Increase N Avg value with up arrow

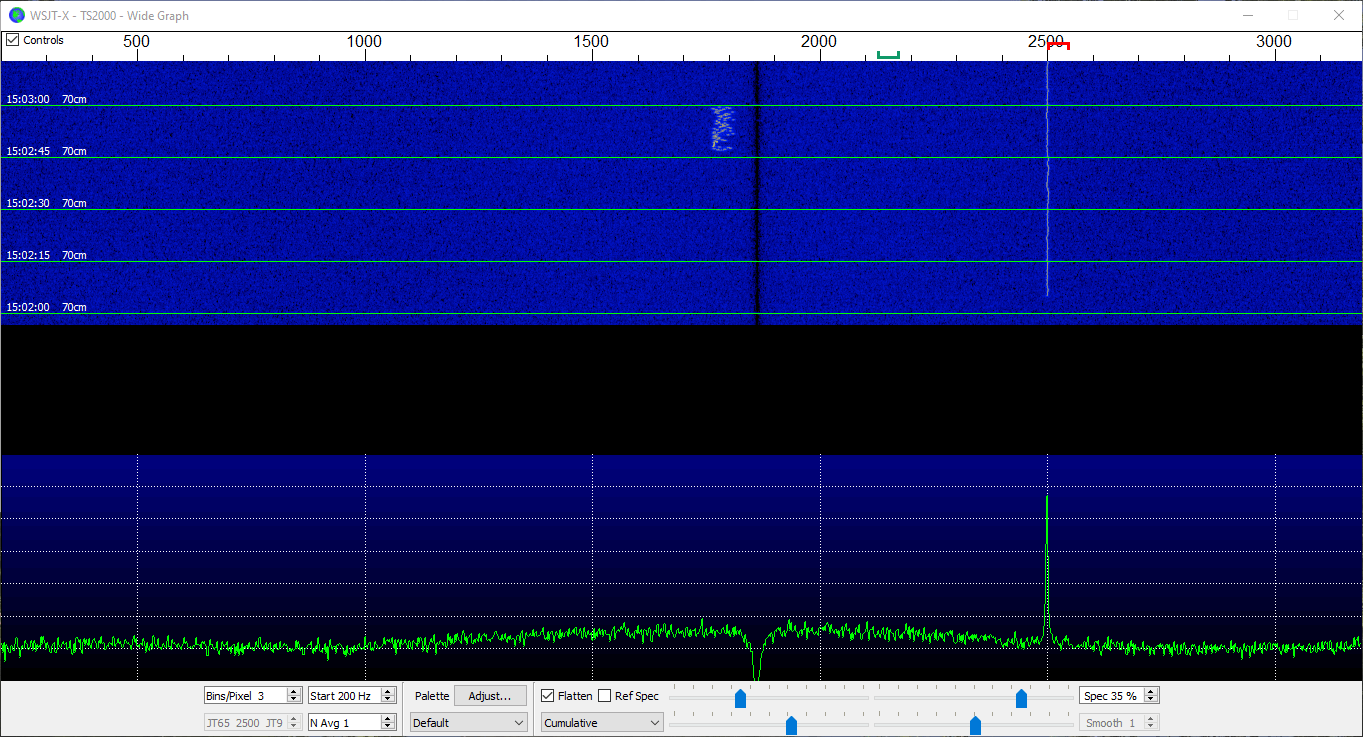(x=389, y=718)
